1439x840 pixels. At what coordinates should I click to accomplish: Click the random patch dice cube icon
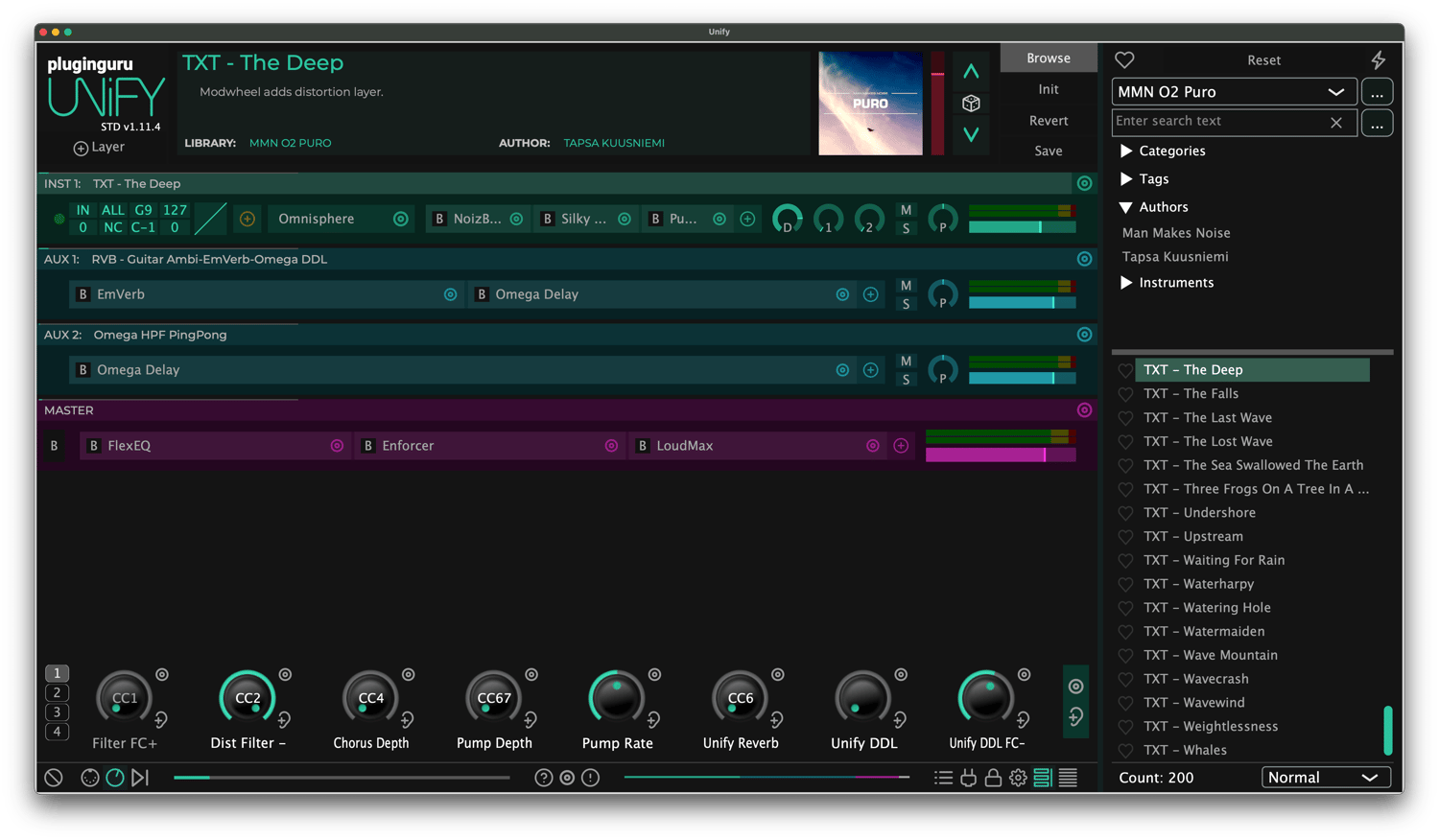pyautogui.click(x=971, y=104)
